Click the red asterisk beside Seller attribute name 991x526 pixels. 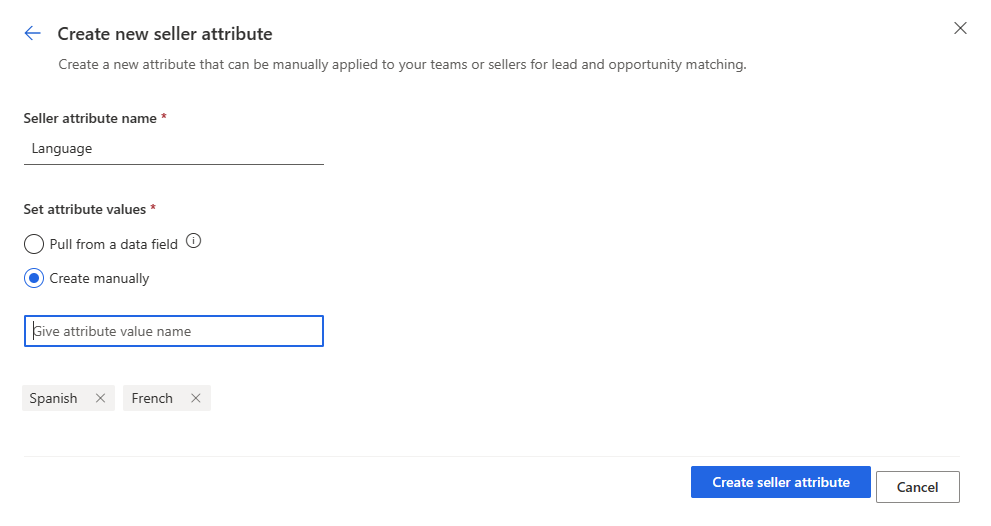[x=164, y=117]
